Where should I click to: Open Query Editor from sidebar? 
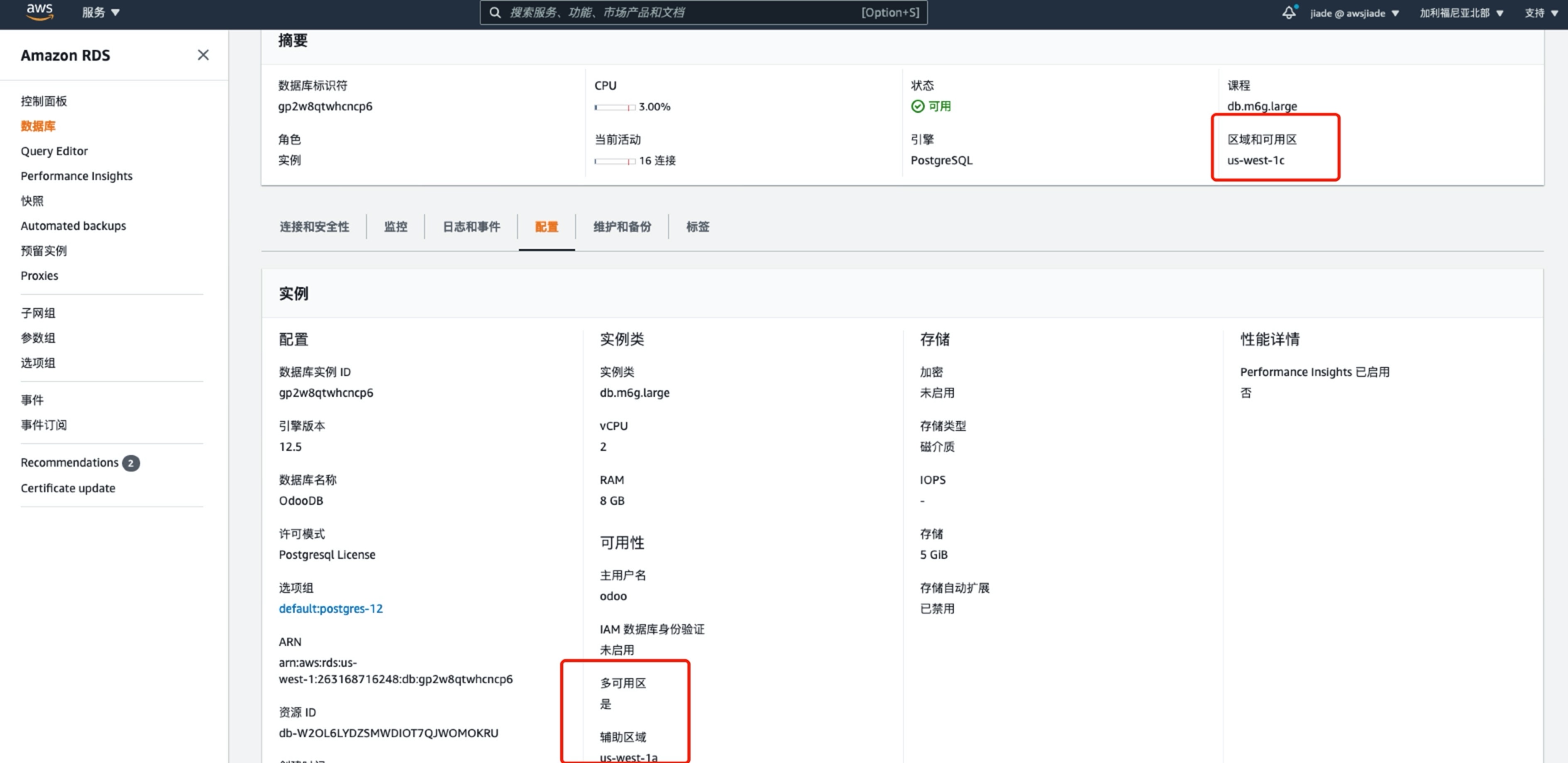point(54,151)
